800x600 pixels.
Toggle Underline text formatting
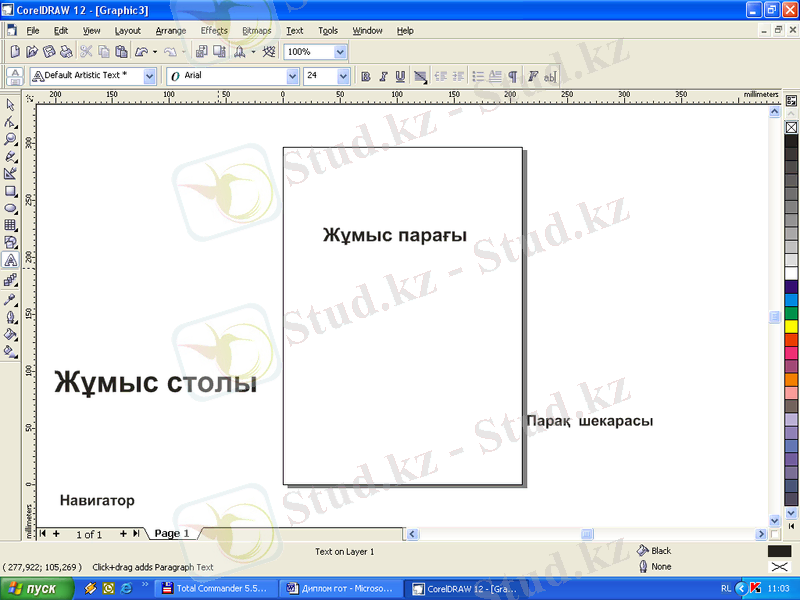(x=400, y=76)
